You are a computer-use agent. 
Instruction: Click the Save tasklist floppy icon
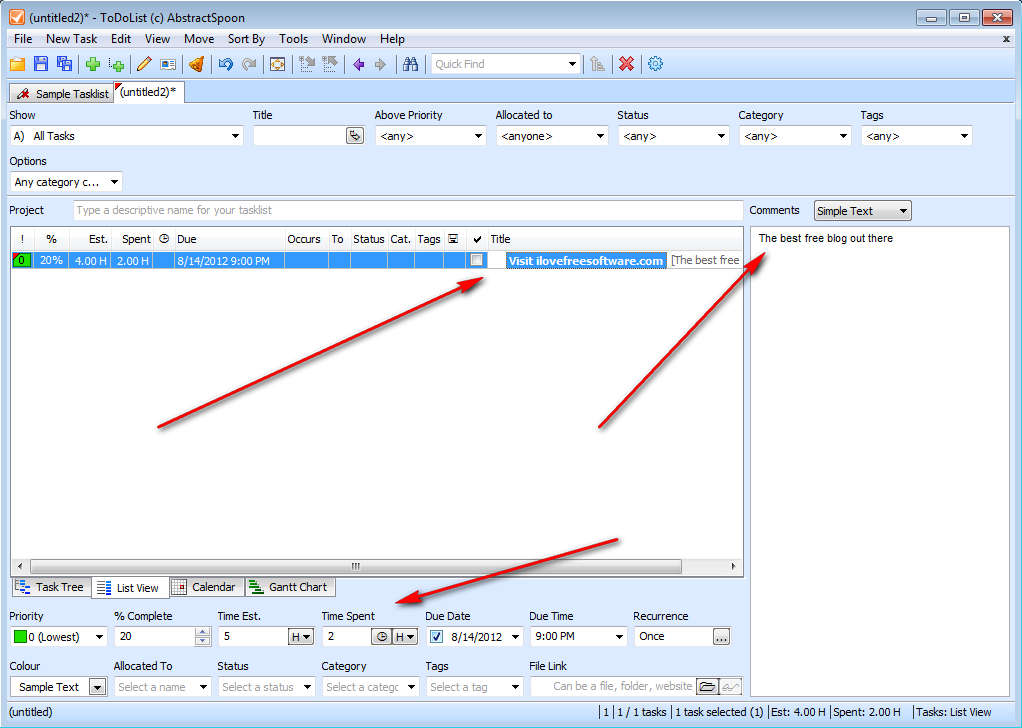pyautogui.click(x=41, y=64)
